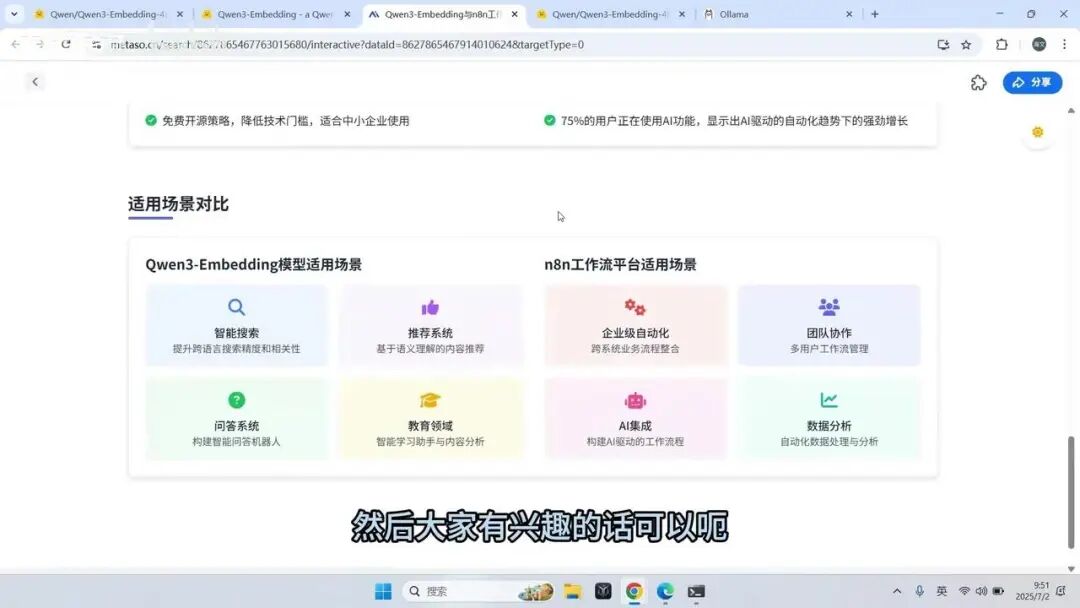Toggle the 英 input language indicator

point(942,591)
